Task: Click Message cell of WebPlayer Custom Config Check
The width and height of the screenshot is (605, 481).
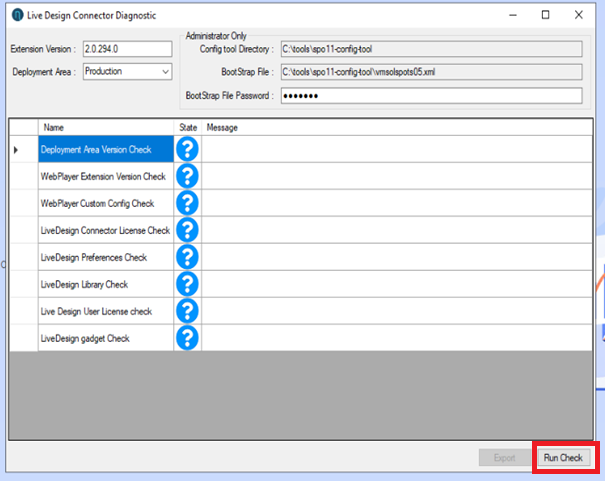Action: [x=397, y=203]
